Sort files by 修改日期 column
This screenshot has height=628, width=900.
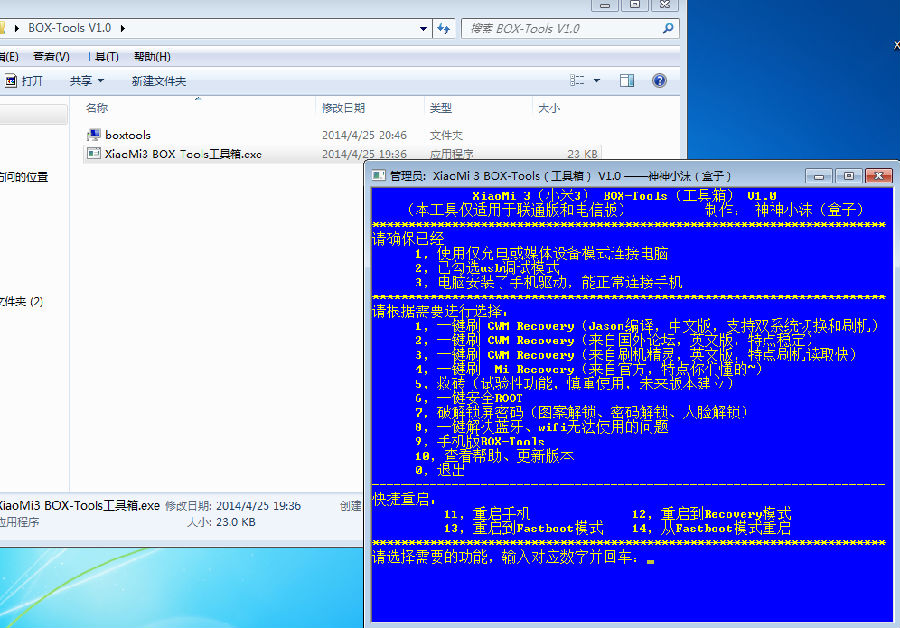343,107
